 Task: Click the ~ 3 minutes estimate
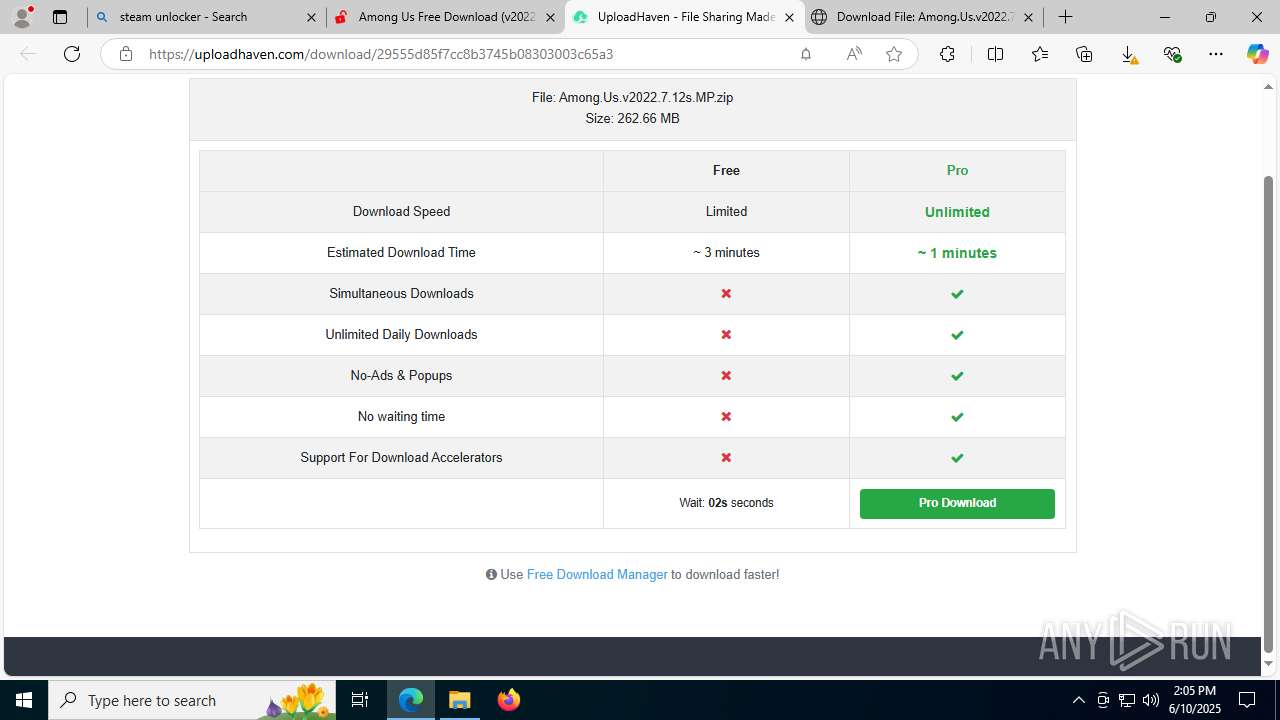click(x=726, y=252)
